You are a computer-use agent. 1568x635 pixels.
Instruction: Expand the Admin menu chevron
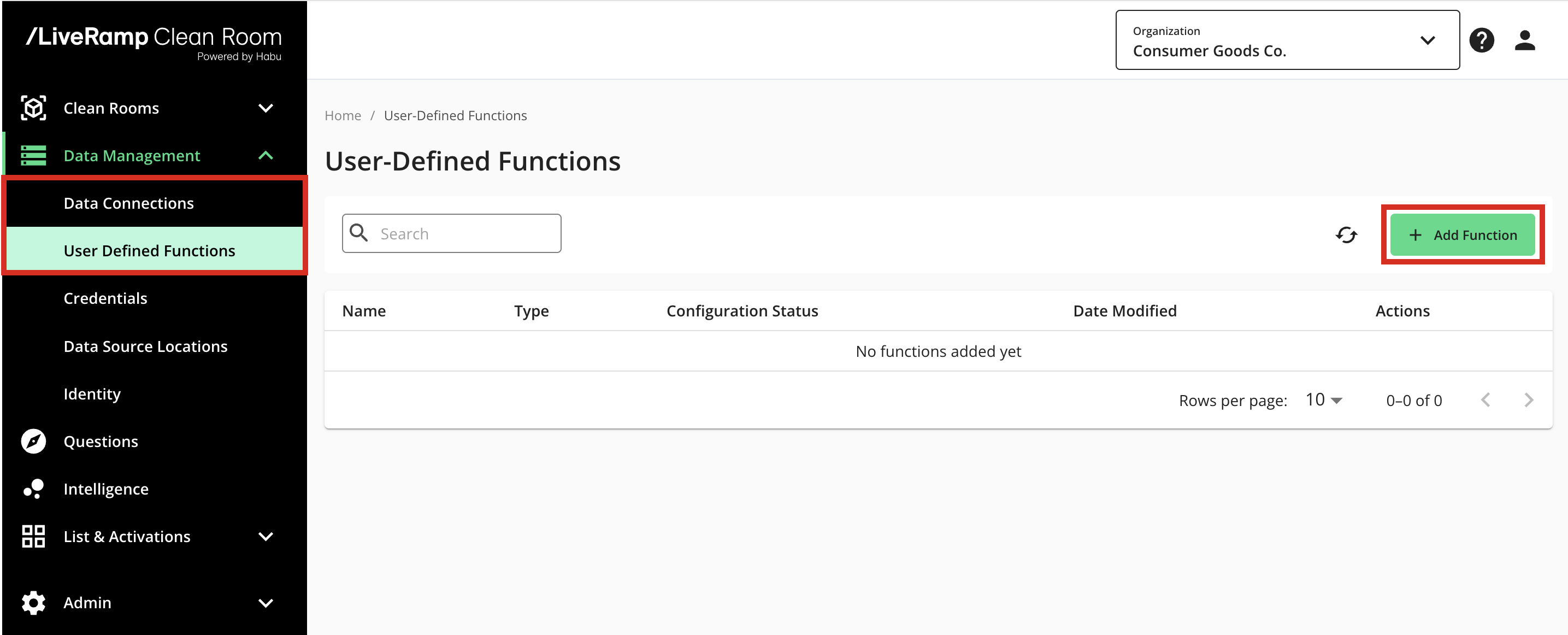(x=266, y=602)
